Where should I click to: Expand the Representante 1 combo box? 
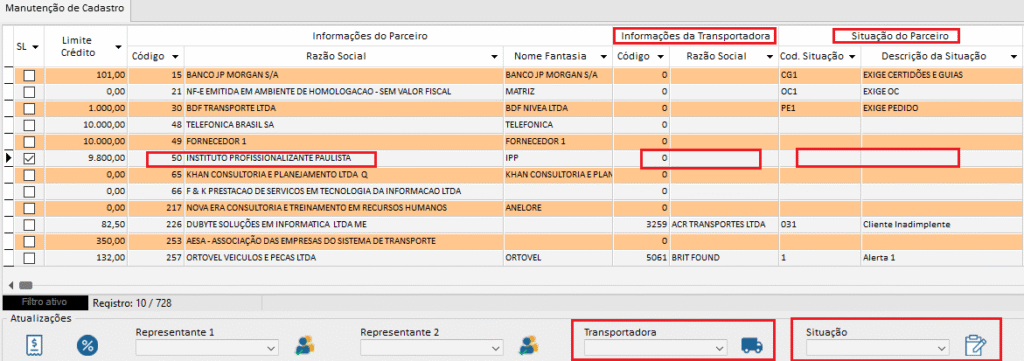pyautogui.click(x=272, y=348)
